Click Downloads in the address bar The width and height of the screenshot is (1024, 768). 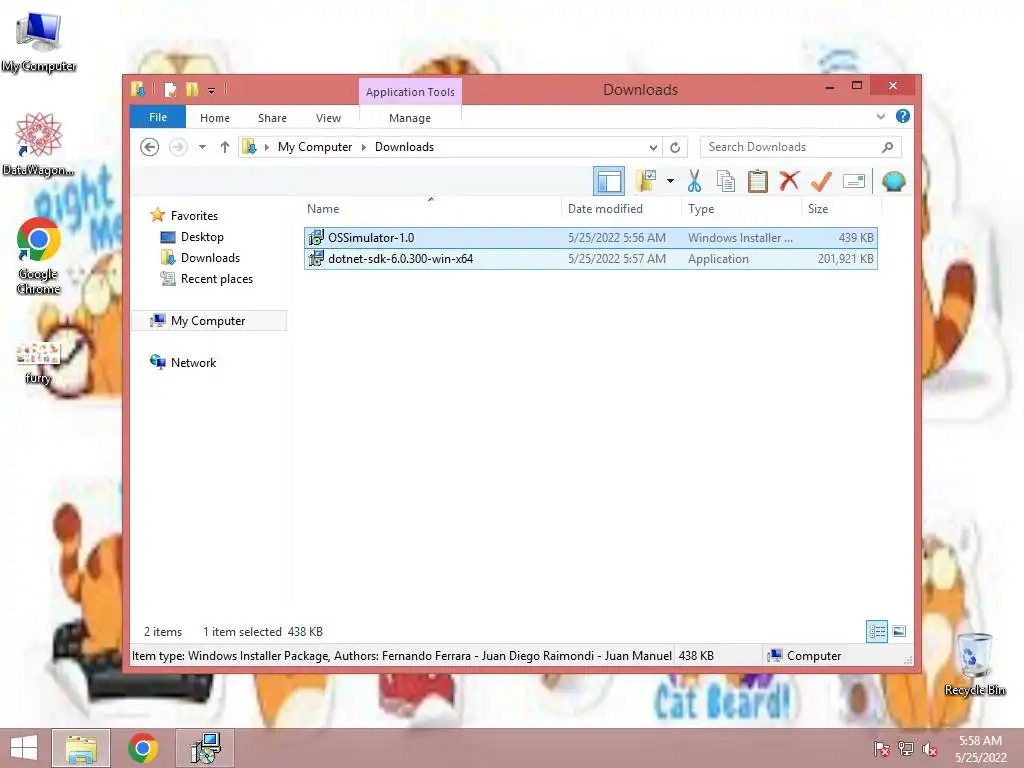tap(404, 147)
